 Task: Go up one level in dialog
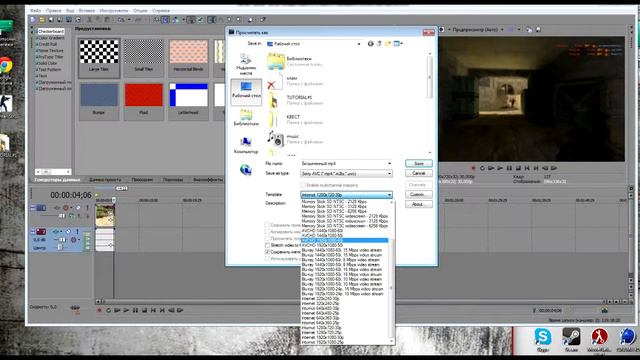point(379,44)
